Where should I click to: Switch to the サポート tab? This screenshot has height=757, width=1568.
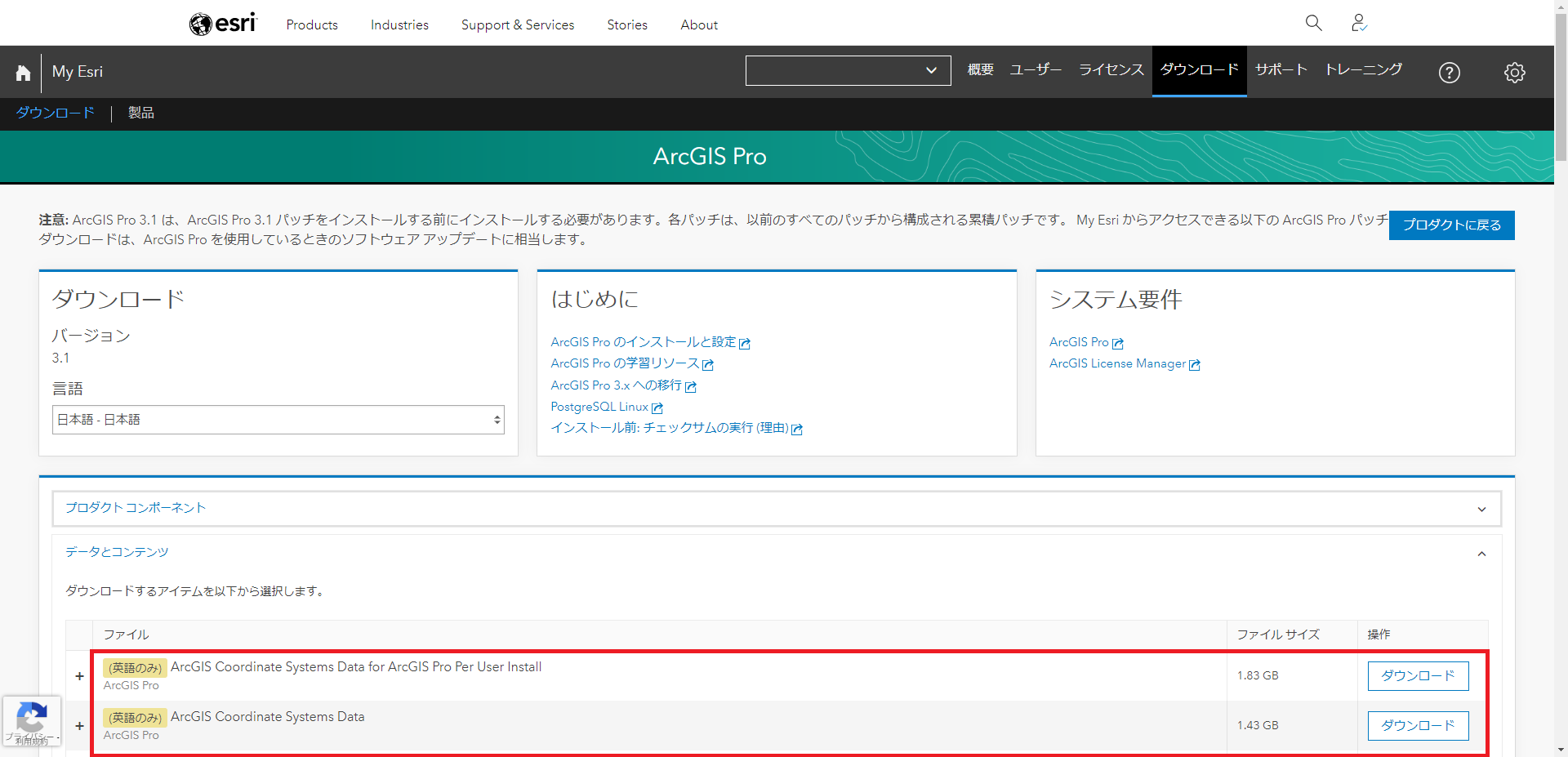(x=1281, y=70)
